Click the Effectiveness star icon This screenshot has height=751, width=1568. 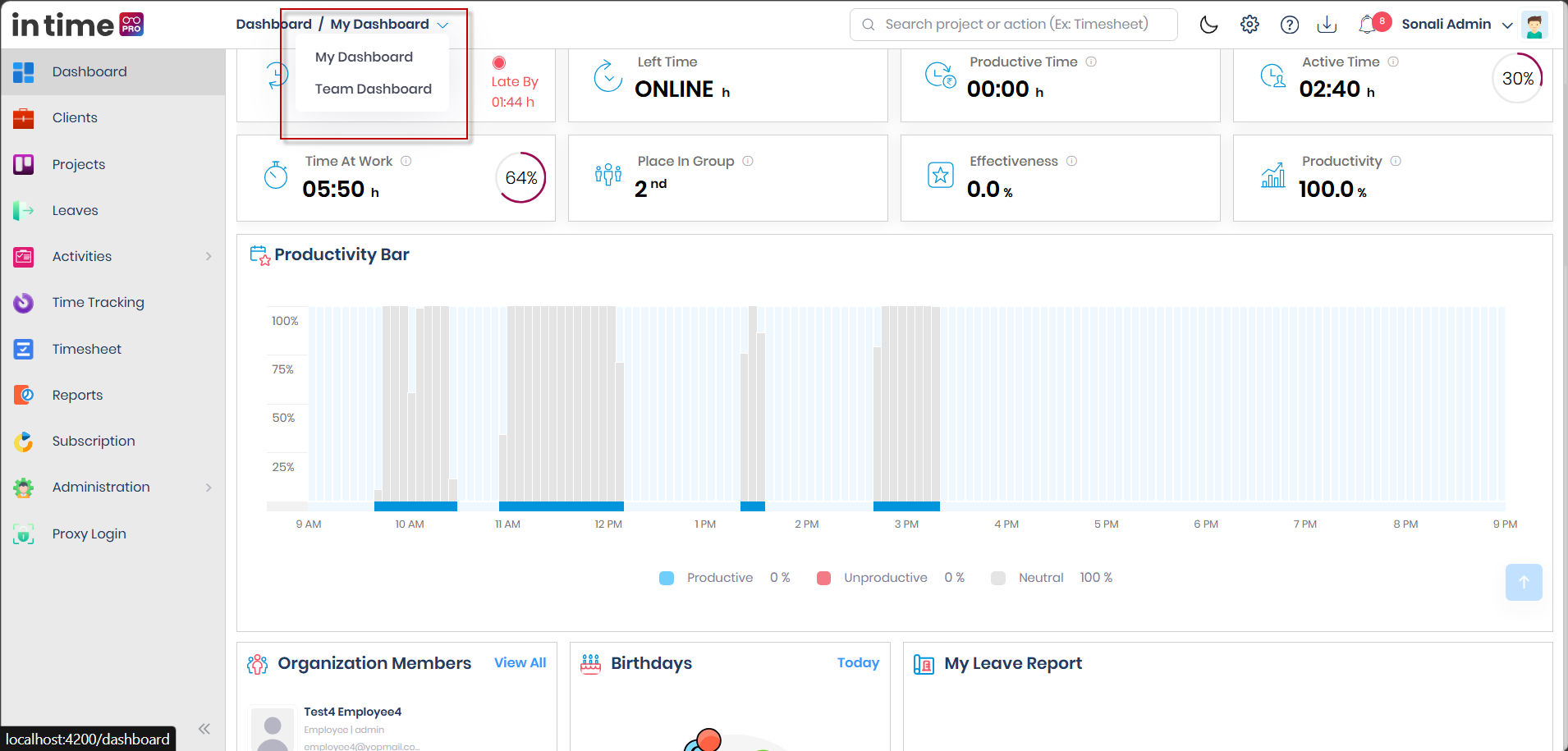pos(941,175)
